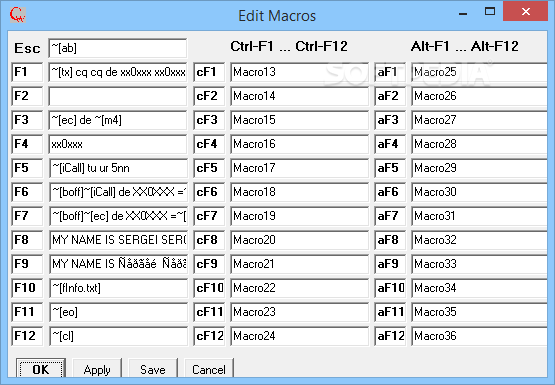Screen dimensions: 555x385
Task: Select the Macro33 field for aF9
Action: (x=479, y=264)
